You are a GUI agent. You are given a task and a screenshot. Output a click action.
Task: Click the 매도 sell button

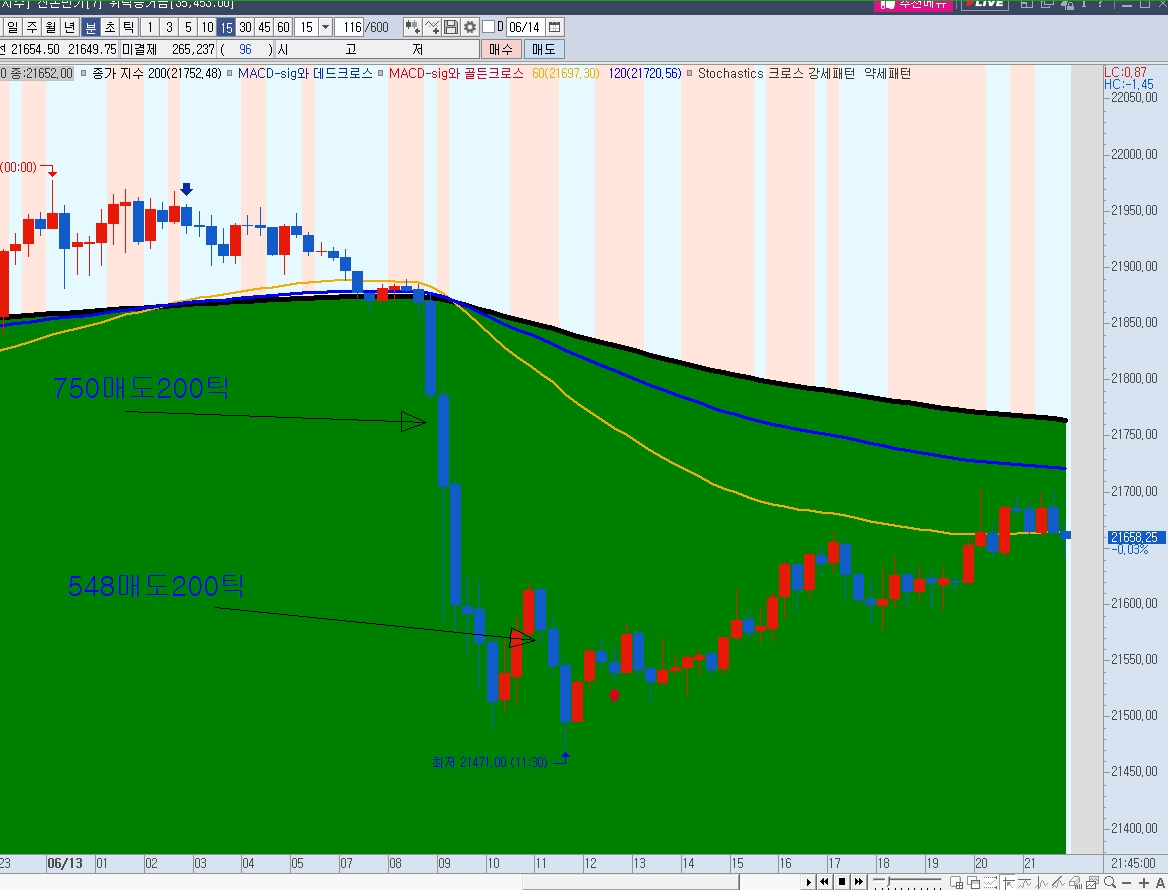coord(544,49)
